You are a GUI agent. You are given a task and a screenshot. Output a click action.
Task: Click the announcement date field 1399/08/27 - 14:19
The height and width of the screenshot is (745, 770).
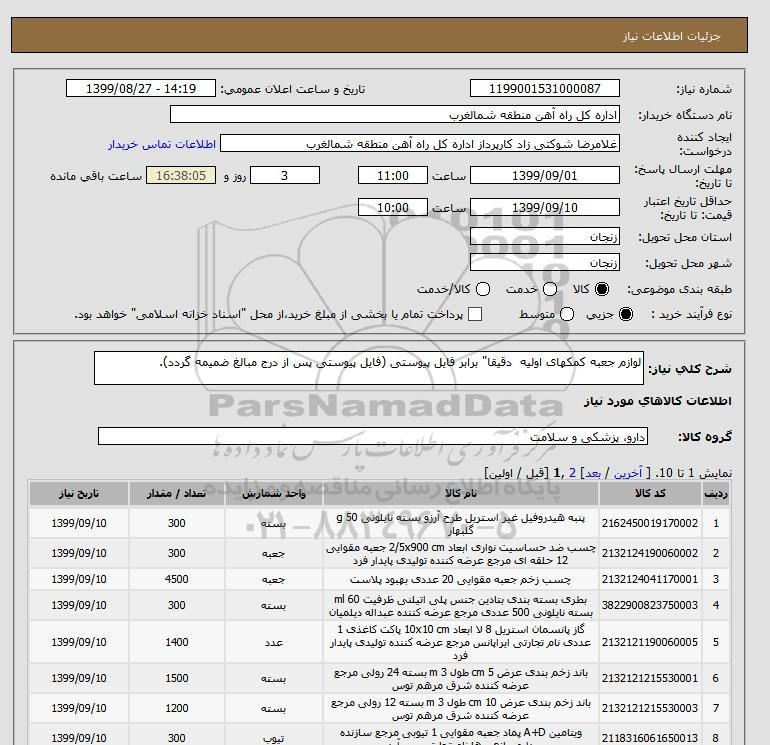click(x=141, y=88)
